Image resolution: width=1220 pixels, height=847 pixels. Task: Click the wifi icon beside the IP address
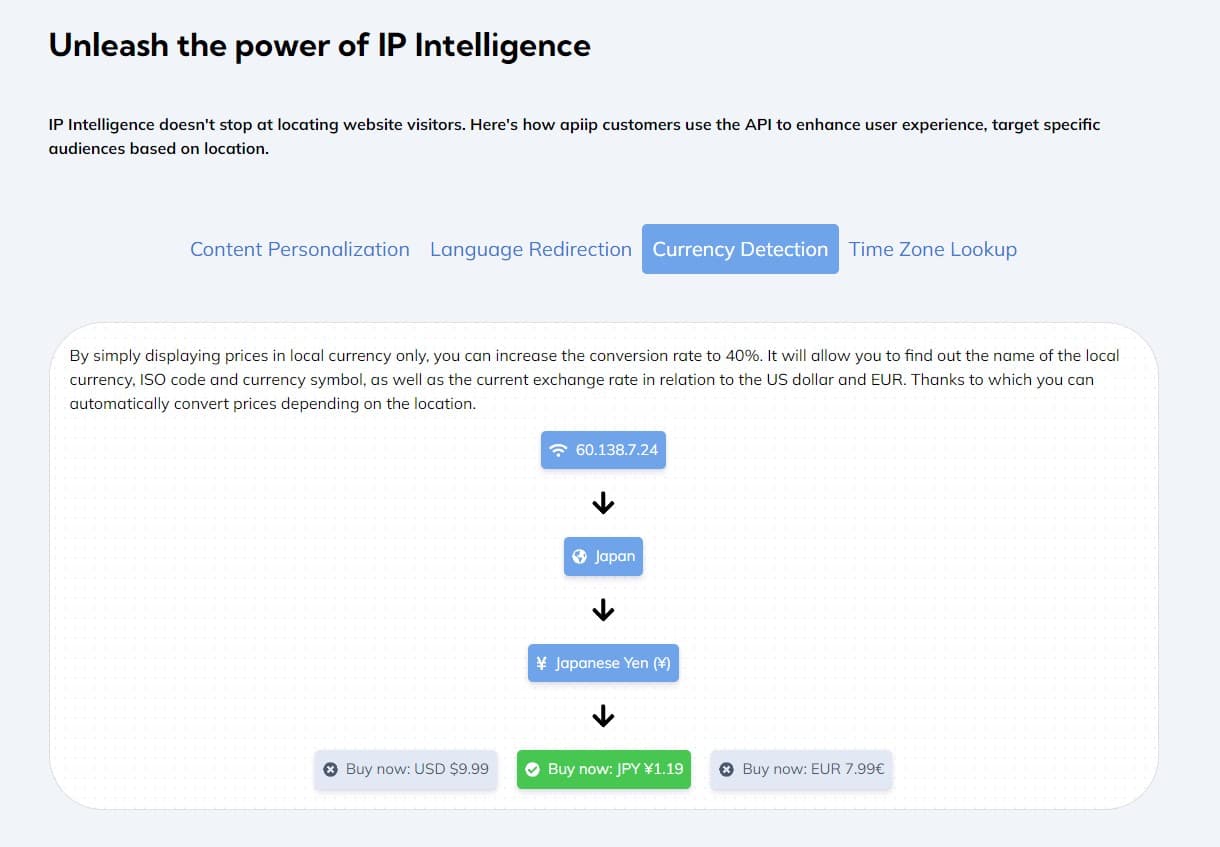tap(559, 450)
